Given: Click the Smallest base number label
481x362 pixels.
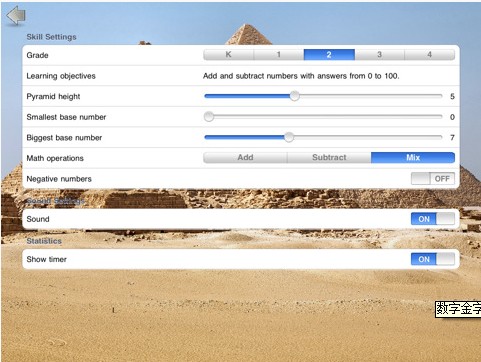Looking at the screenshot, I should tap(66, 117).
